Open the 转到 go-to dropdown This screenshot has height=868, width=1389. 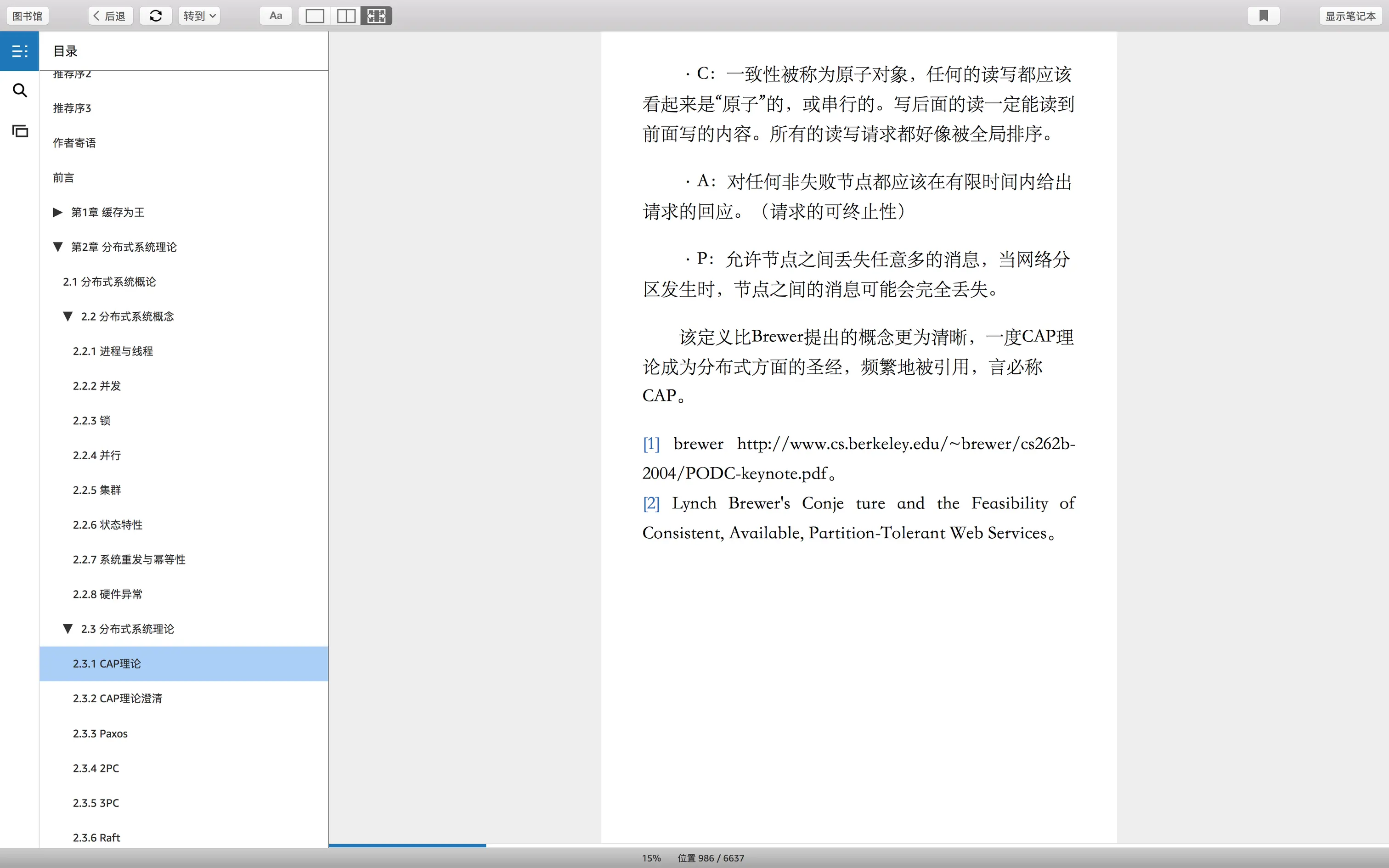[x=199, y=16]
